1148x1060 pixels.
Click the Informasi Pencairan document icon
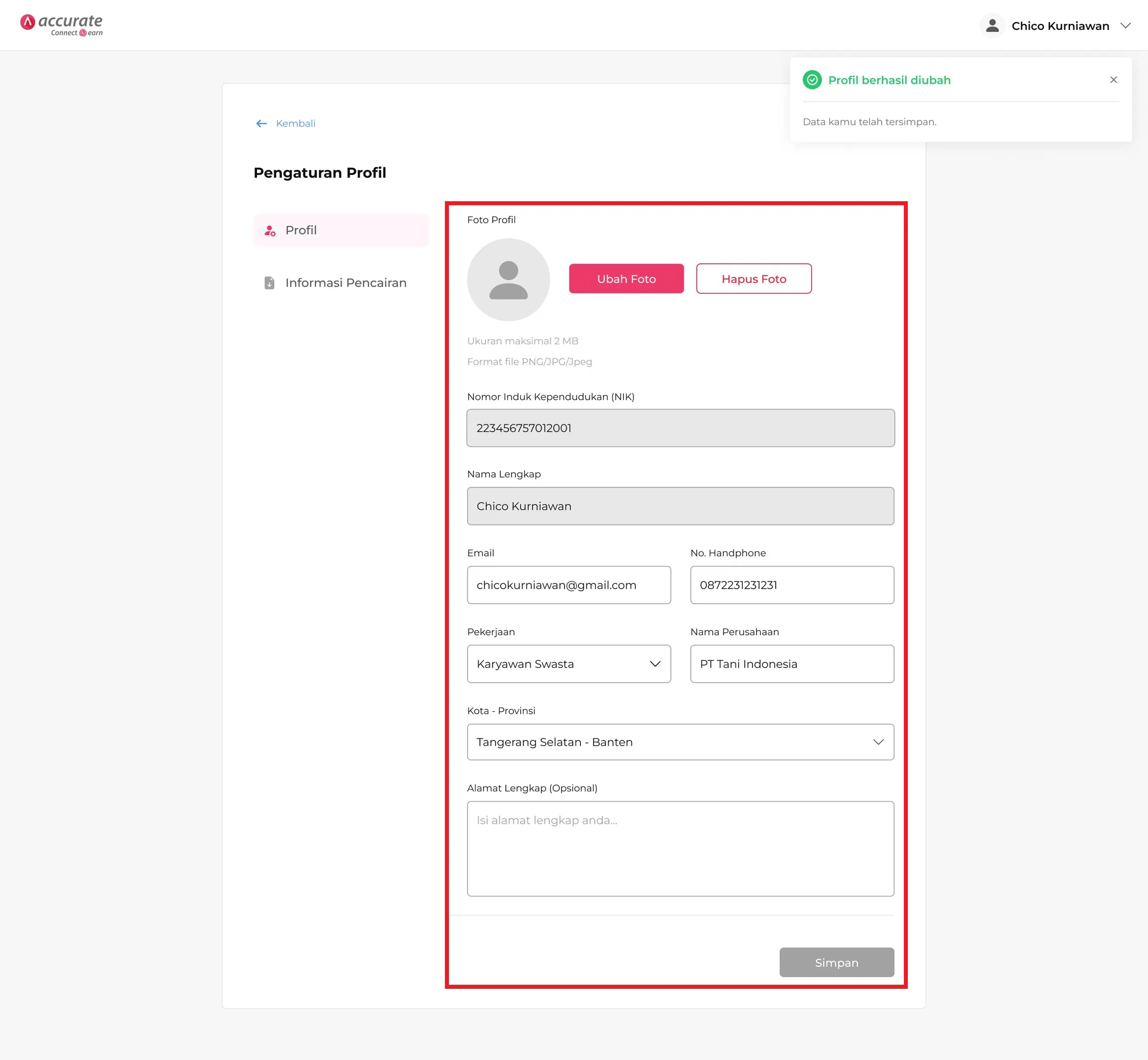click(x=269, y=283)
